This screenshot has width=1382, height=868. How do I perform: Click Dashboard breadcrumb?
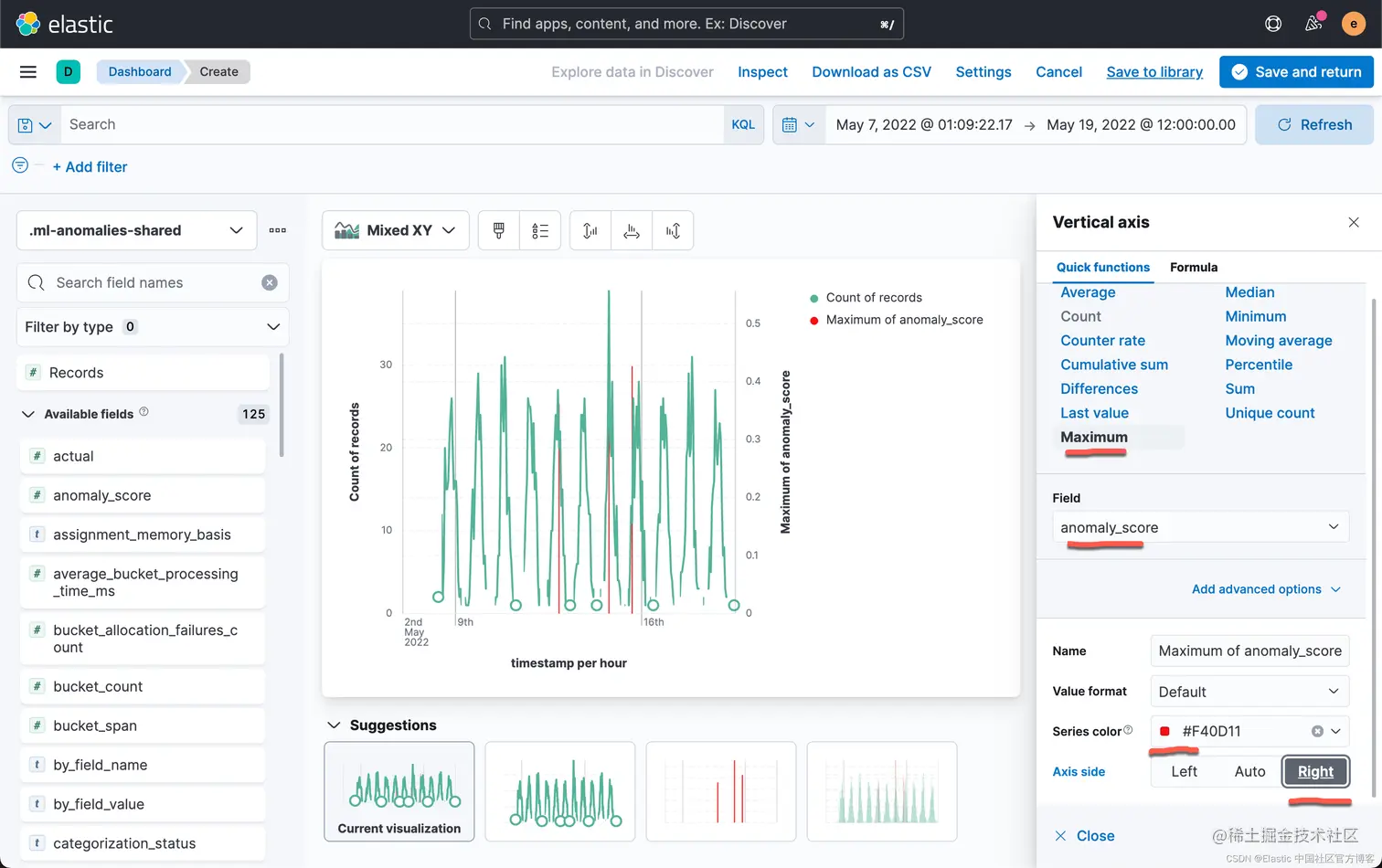(x=140, y=71)
